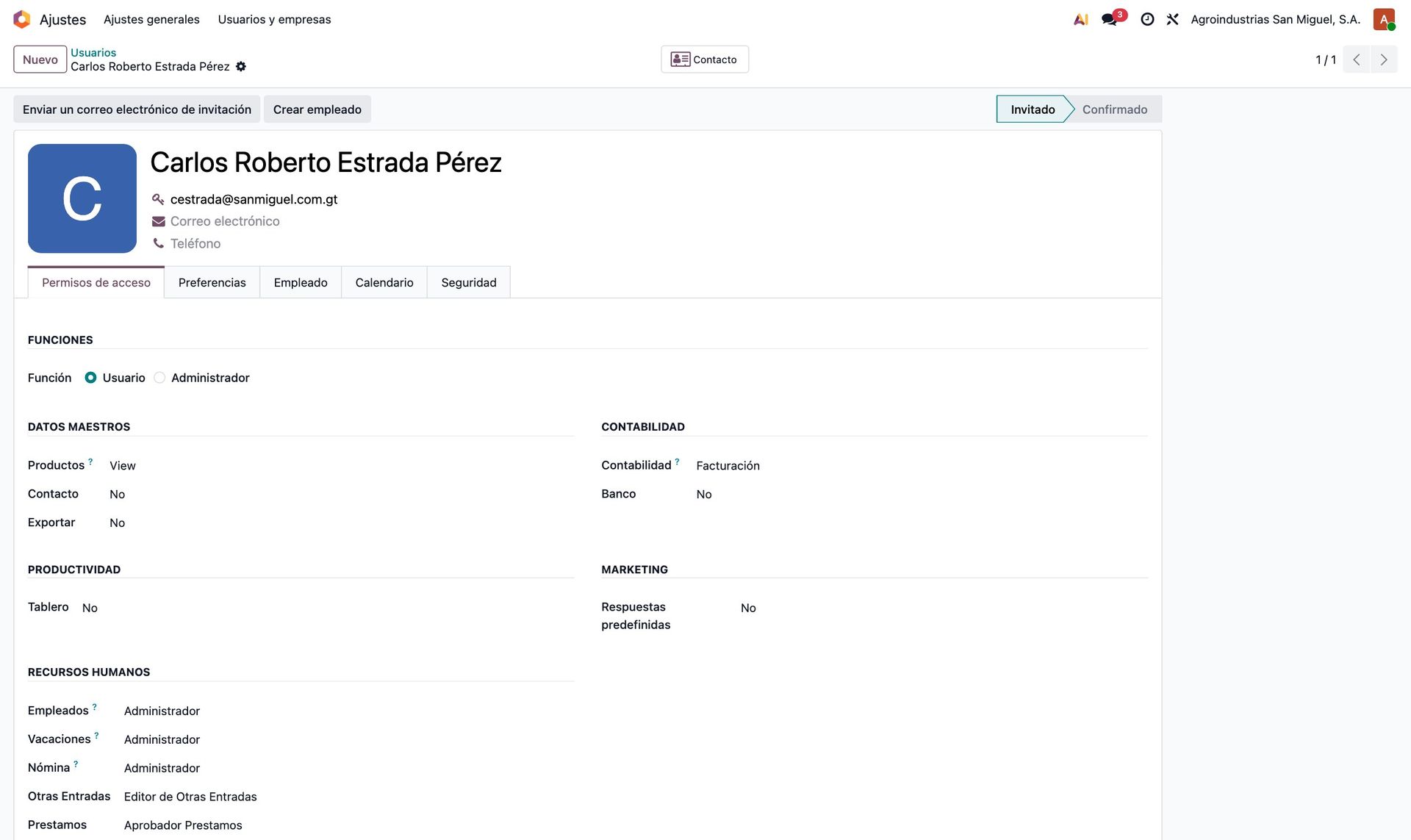Switch to Permisos de acceso tab
1411x840 pixels.
coord(96,282)
